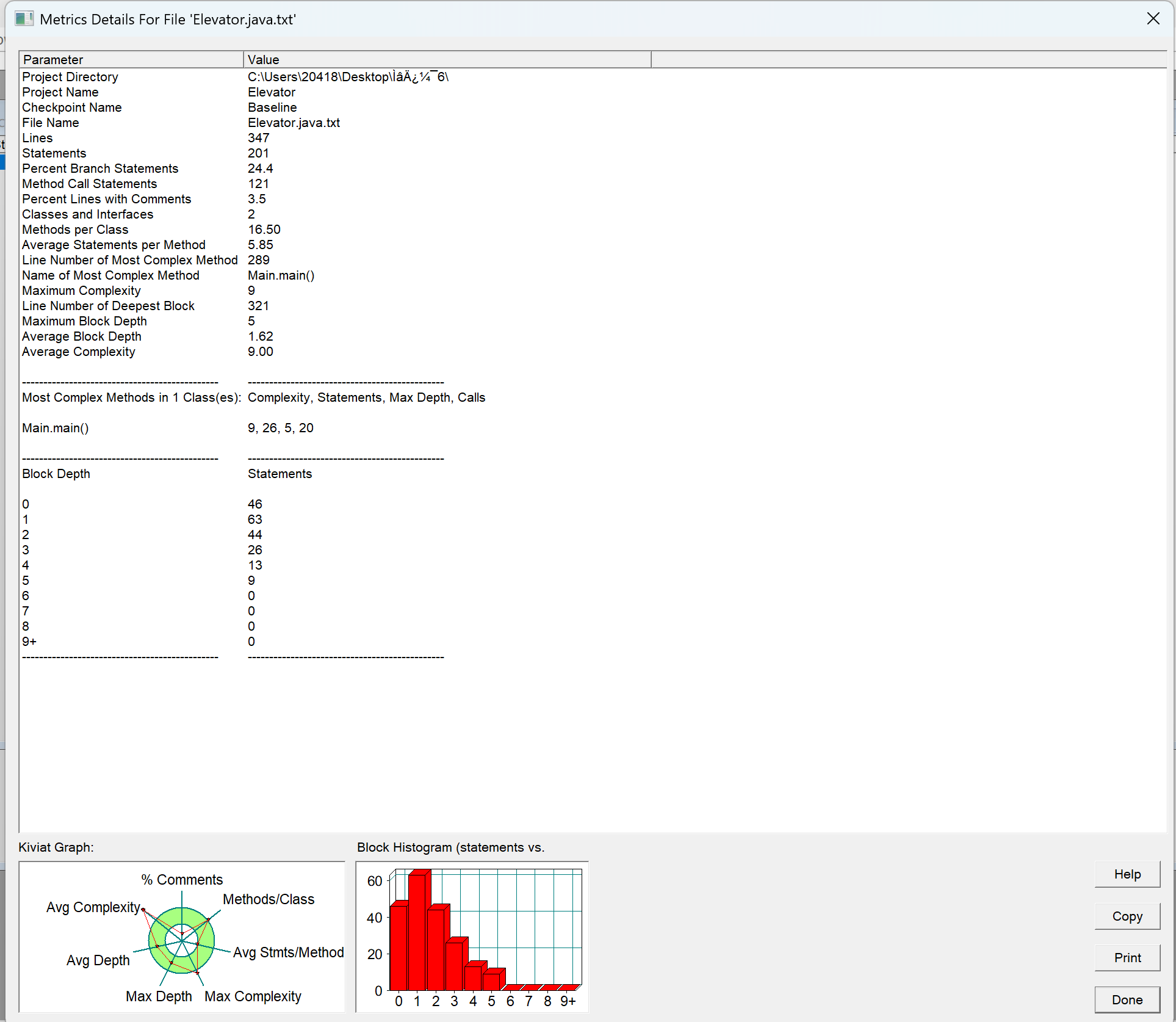Screen dimensions: 1176x1022
Task: Click the Lines value 347
Action: (x=258, y=138)
